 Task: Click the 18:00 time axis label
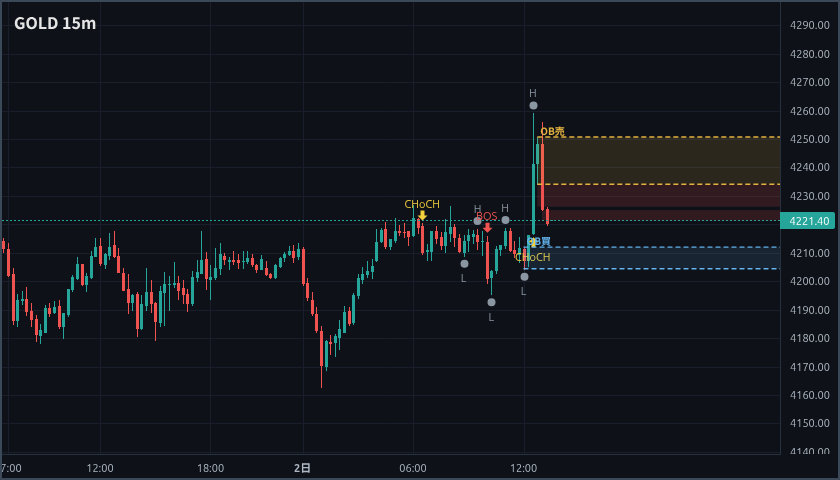pos(211,468)
